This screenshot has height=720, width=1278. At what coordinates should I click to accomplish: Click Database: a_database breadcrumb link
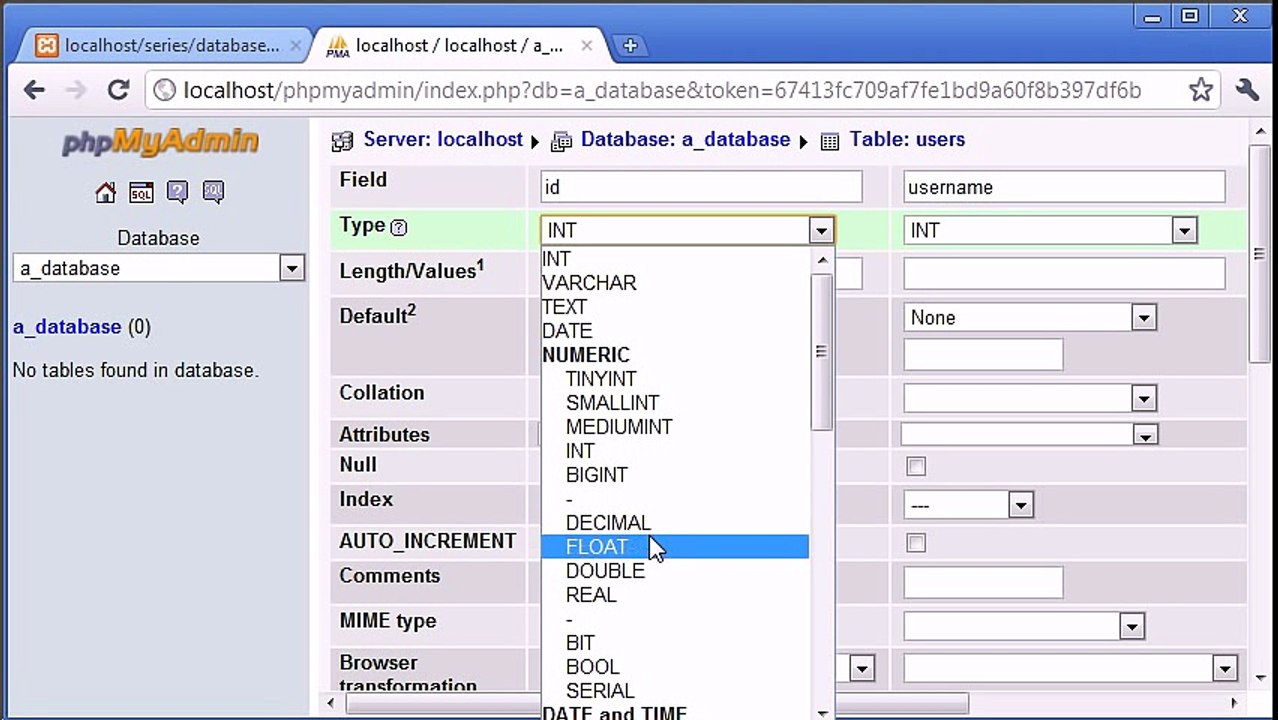(685, 140)
